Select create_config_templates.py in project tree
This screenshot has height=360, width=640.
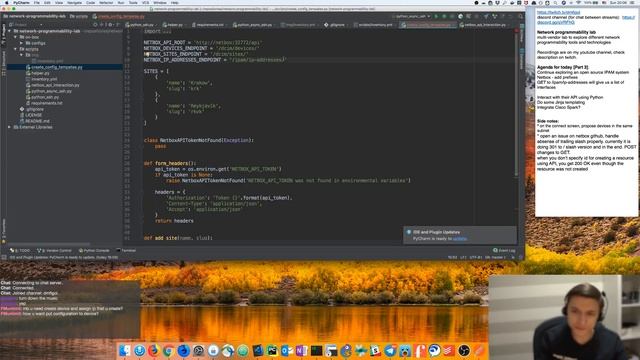[x=57, y=67]
